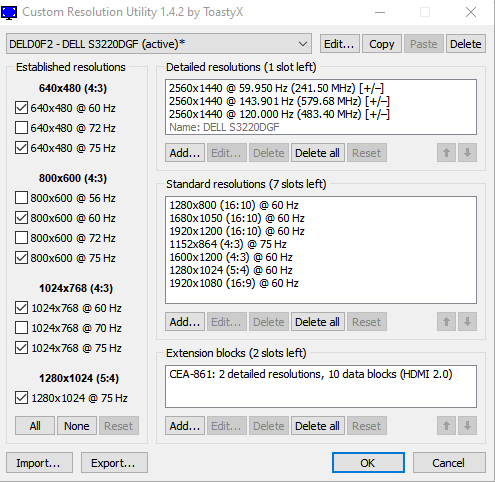Image resolution: width=495 pixels, height=482 pixels.
Task: Uncheck 640x480 @ 60 Hz
Action: click(x=21, y=108)
